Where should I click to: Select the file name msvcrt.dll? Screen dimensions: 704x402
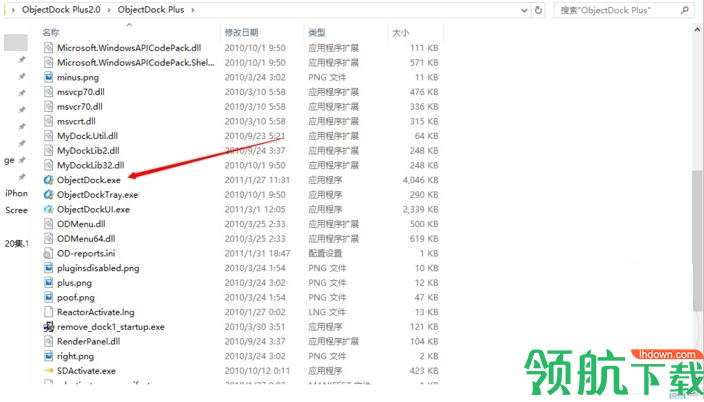pyautogui.click(x=76, y=121)
